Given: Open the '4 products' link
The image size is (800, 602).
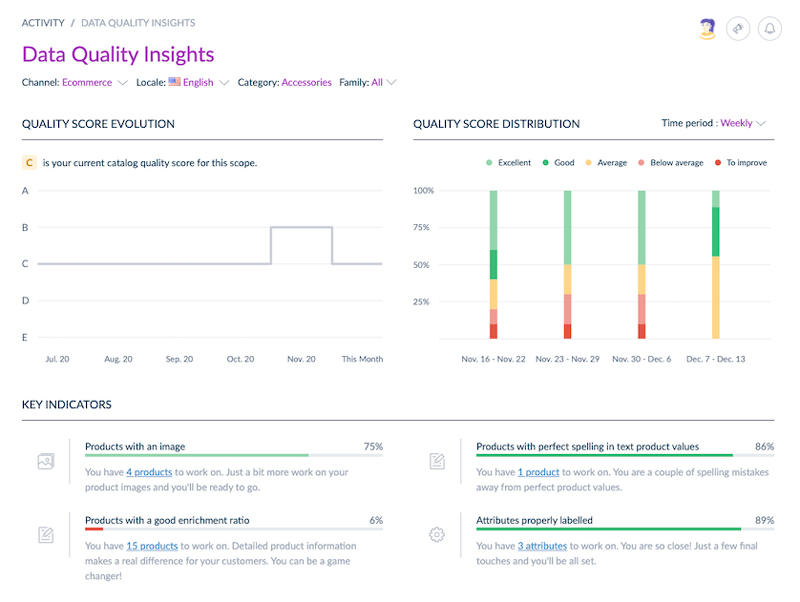Looking at the screenshot, I should [x=149, y=472].
